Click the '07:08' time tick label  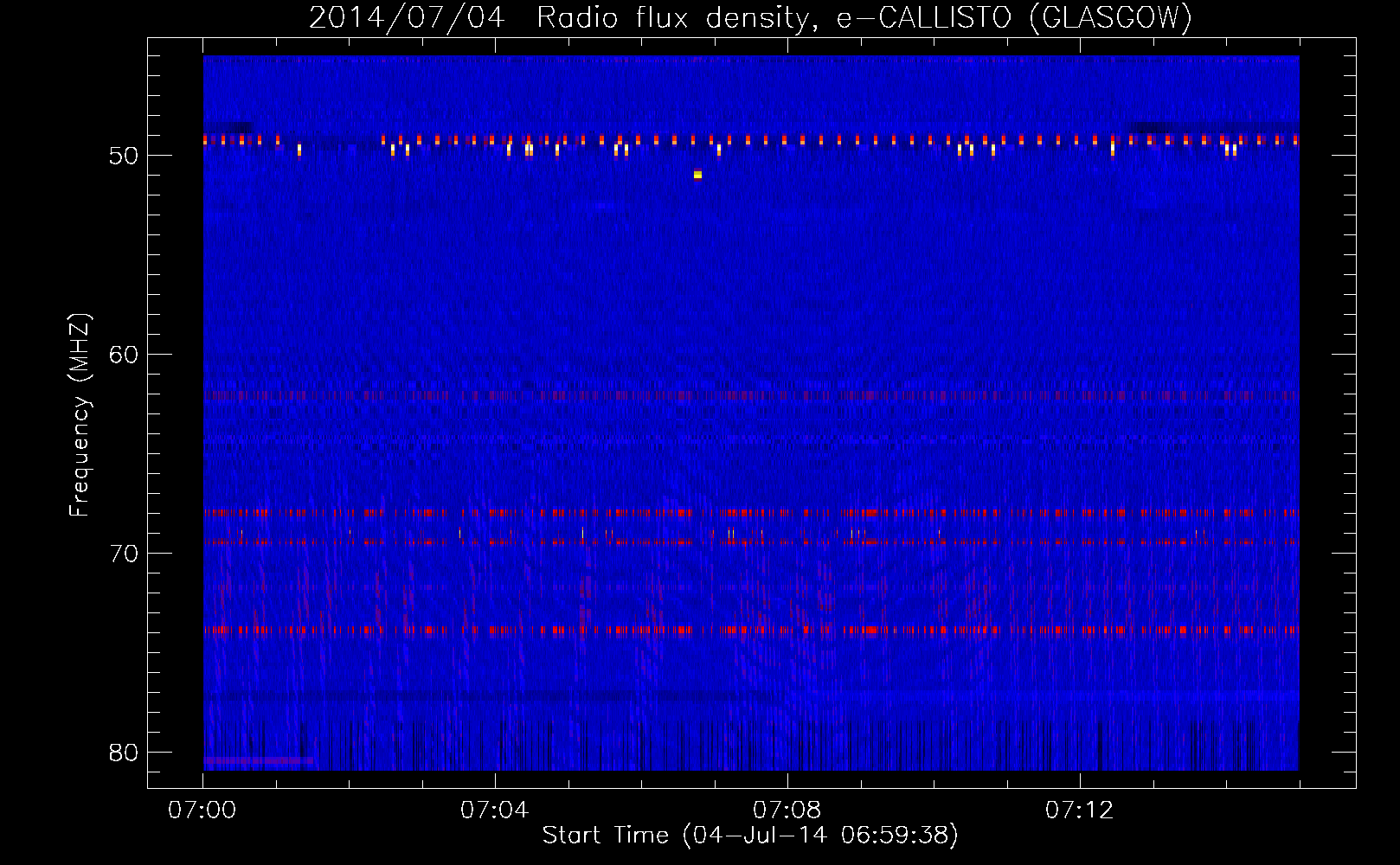(x=787, y=811)
